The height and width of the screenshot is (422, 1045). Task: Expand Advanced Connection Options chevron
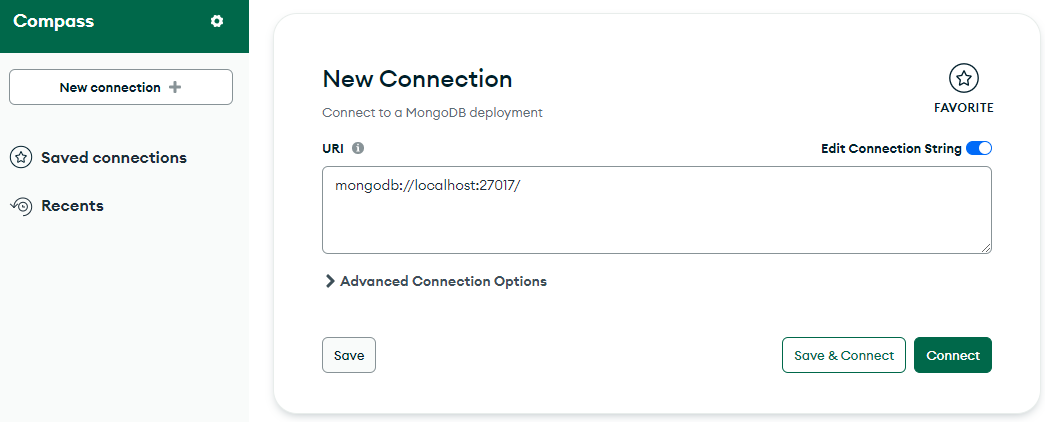click(329, 281)
